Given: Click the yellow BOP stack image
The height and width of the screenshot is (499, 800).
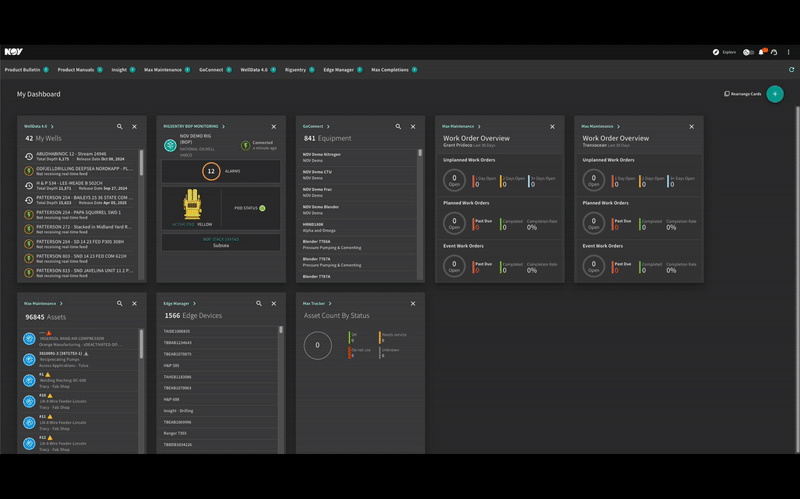Looking at the screenshot, I should pyautogui.click(x=192, y=205).
